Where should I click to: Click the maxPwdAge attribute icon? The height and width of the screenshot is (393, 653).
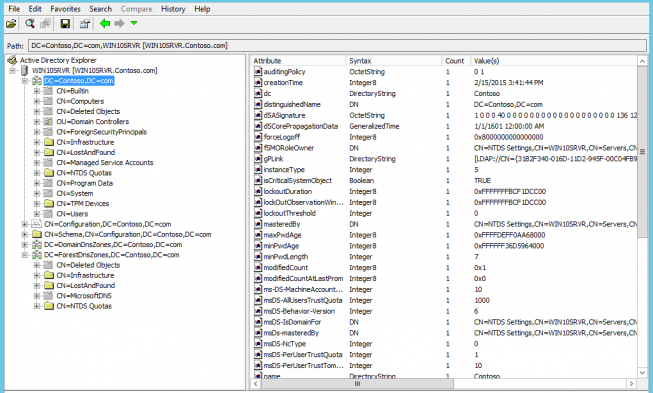tap(258, 235)
